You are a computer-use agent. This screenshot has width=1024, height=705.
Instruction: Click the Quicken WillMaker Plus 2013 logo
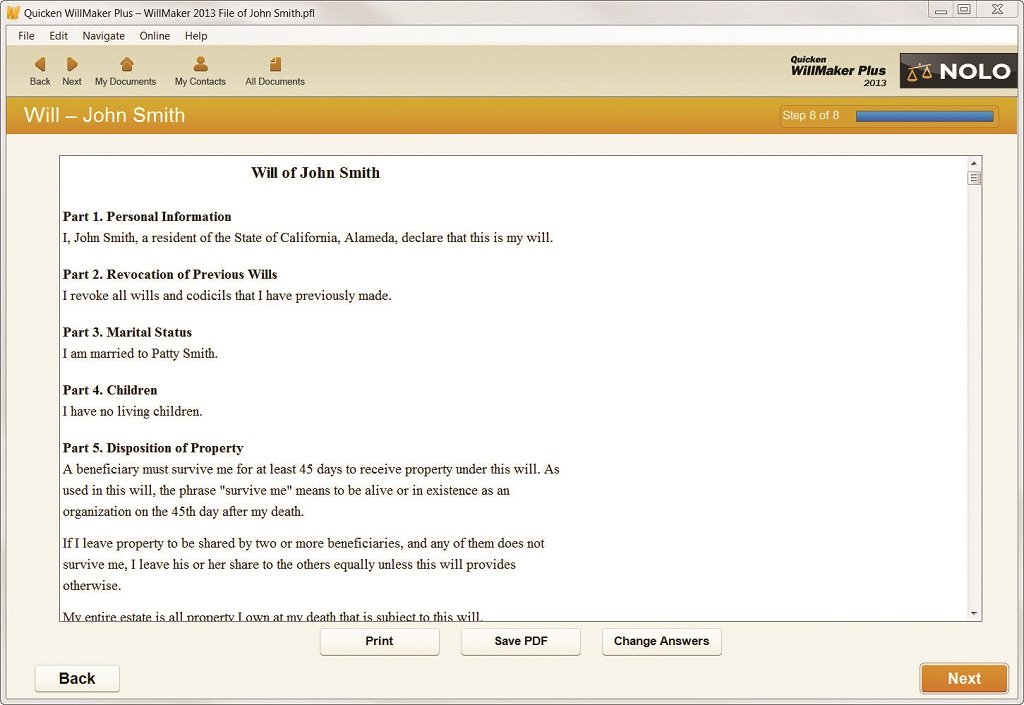[x=838, y=71]
